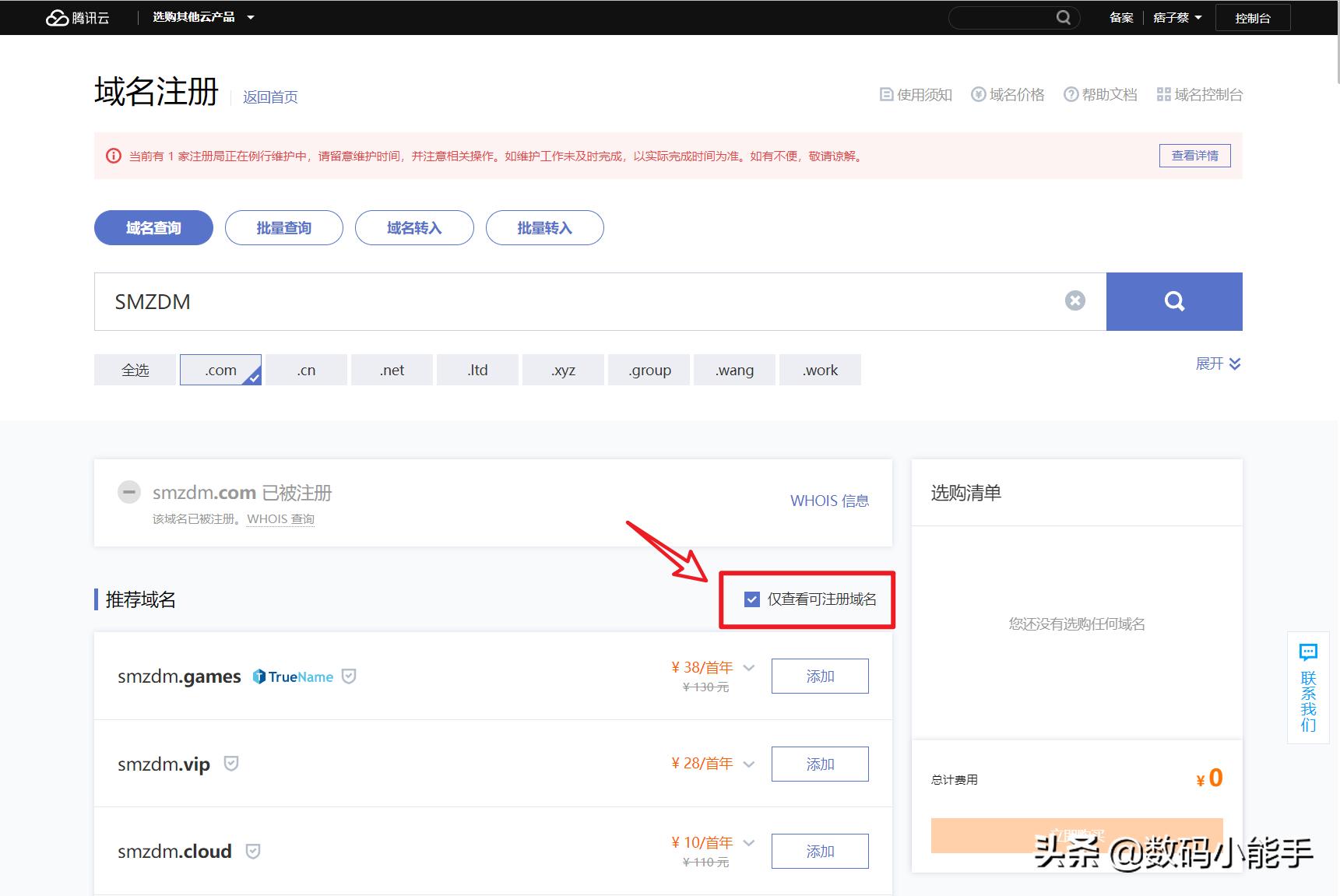Select the 域名转入 tab

(x=414, y=227)
